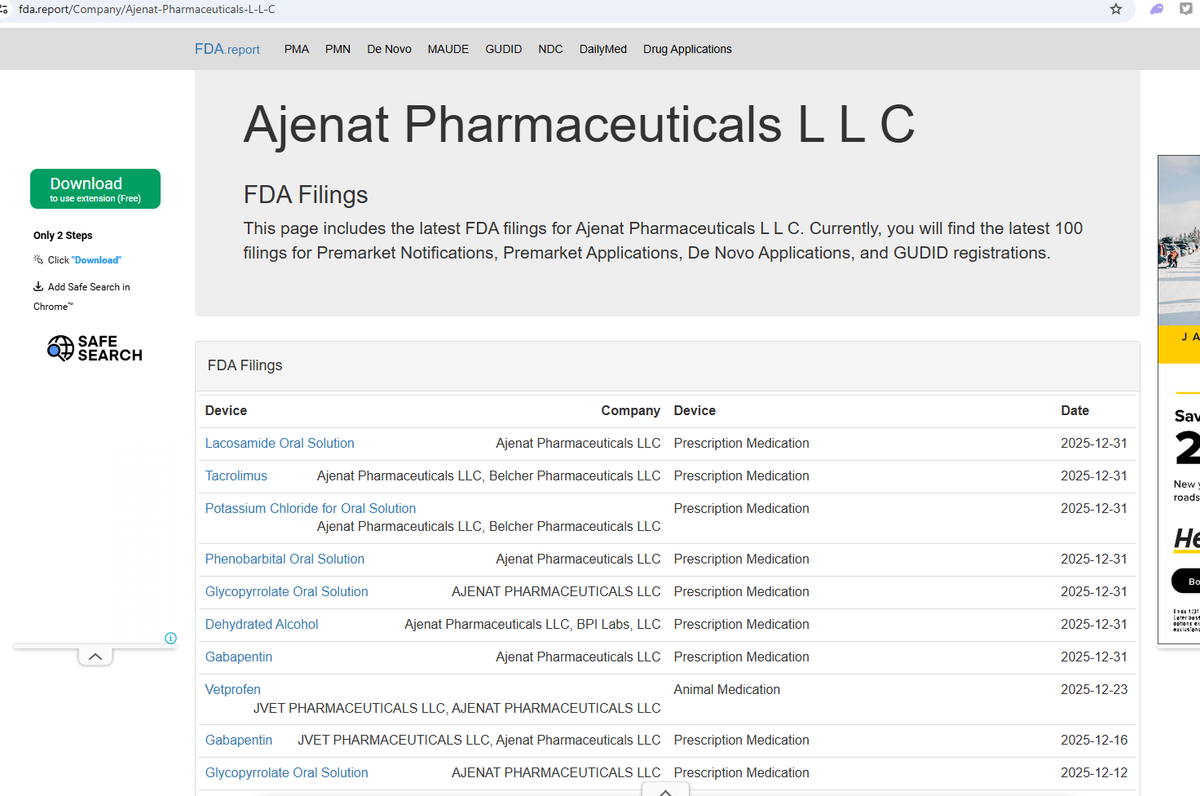Open the Tacrolimus filing
1200x796 pixels.
(236, 476)
